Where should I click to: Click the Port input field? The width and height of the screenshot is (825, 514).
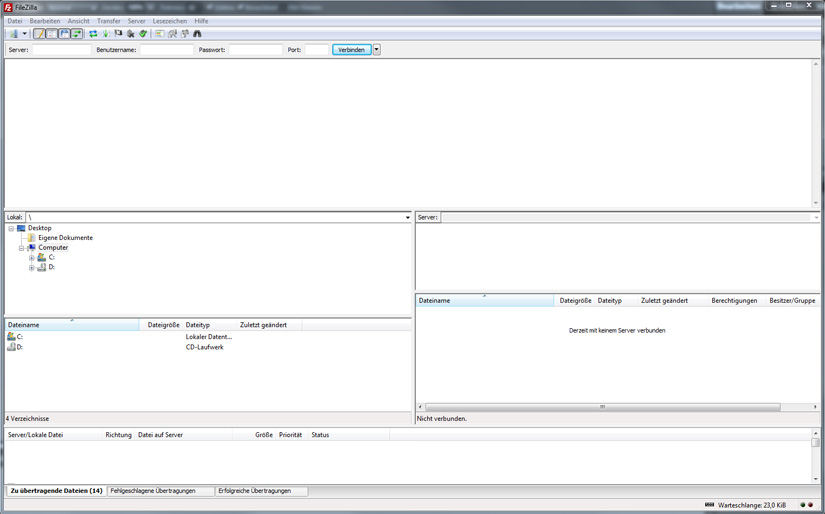(x=317, y=50)
